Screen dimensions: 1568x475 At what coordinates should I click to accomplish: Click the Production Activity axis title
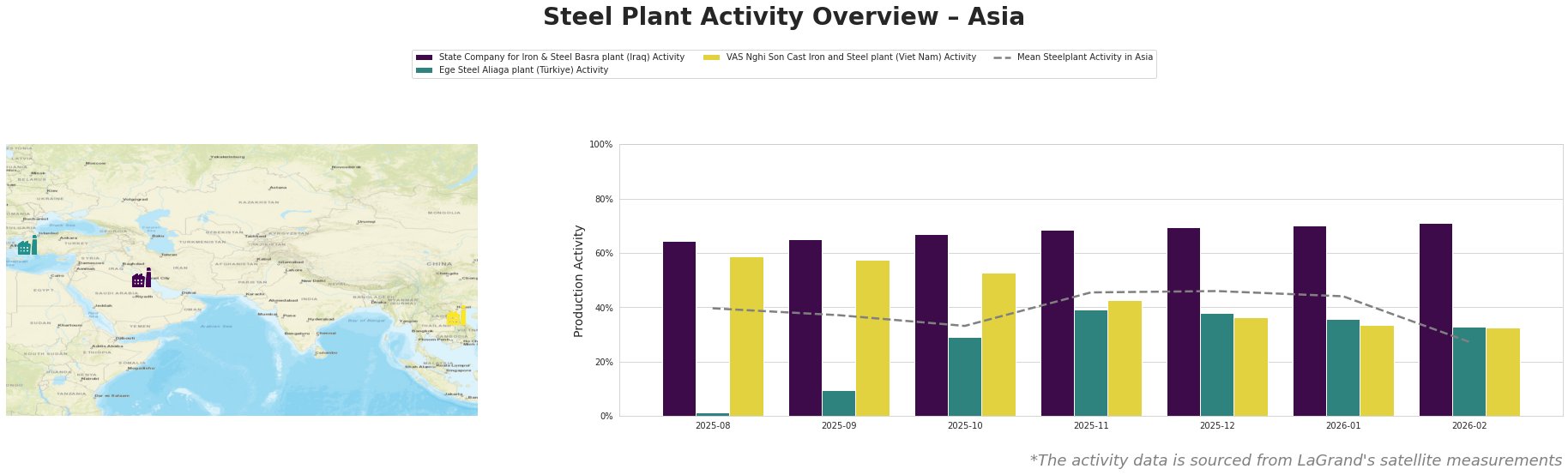pos(579,280)
